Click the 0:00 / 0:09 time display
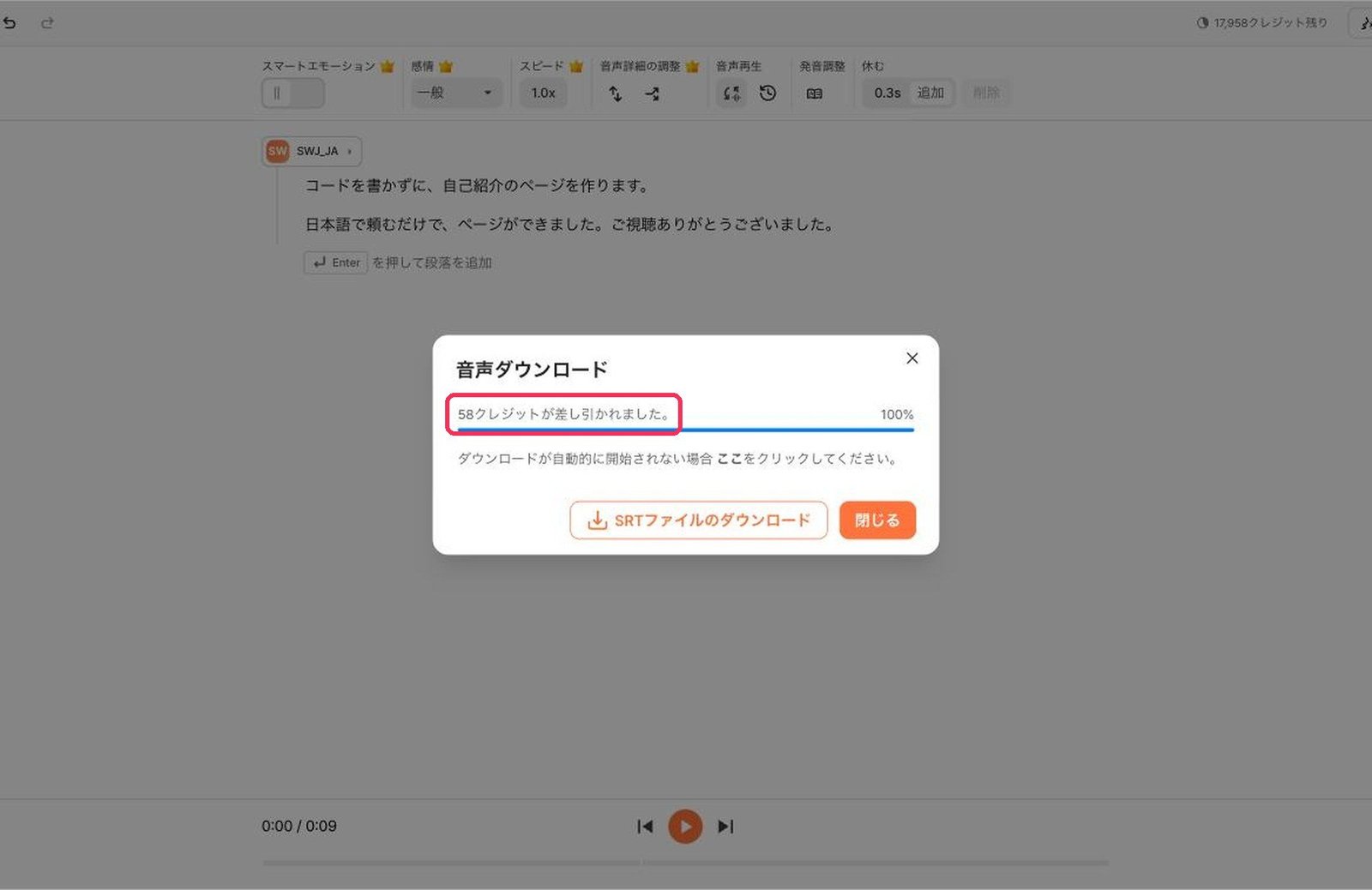Screen dimensions: 1372x890 tap(299, 827)
